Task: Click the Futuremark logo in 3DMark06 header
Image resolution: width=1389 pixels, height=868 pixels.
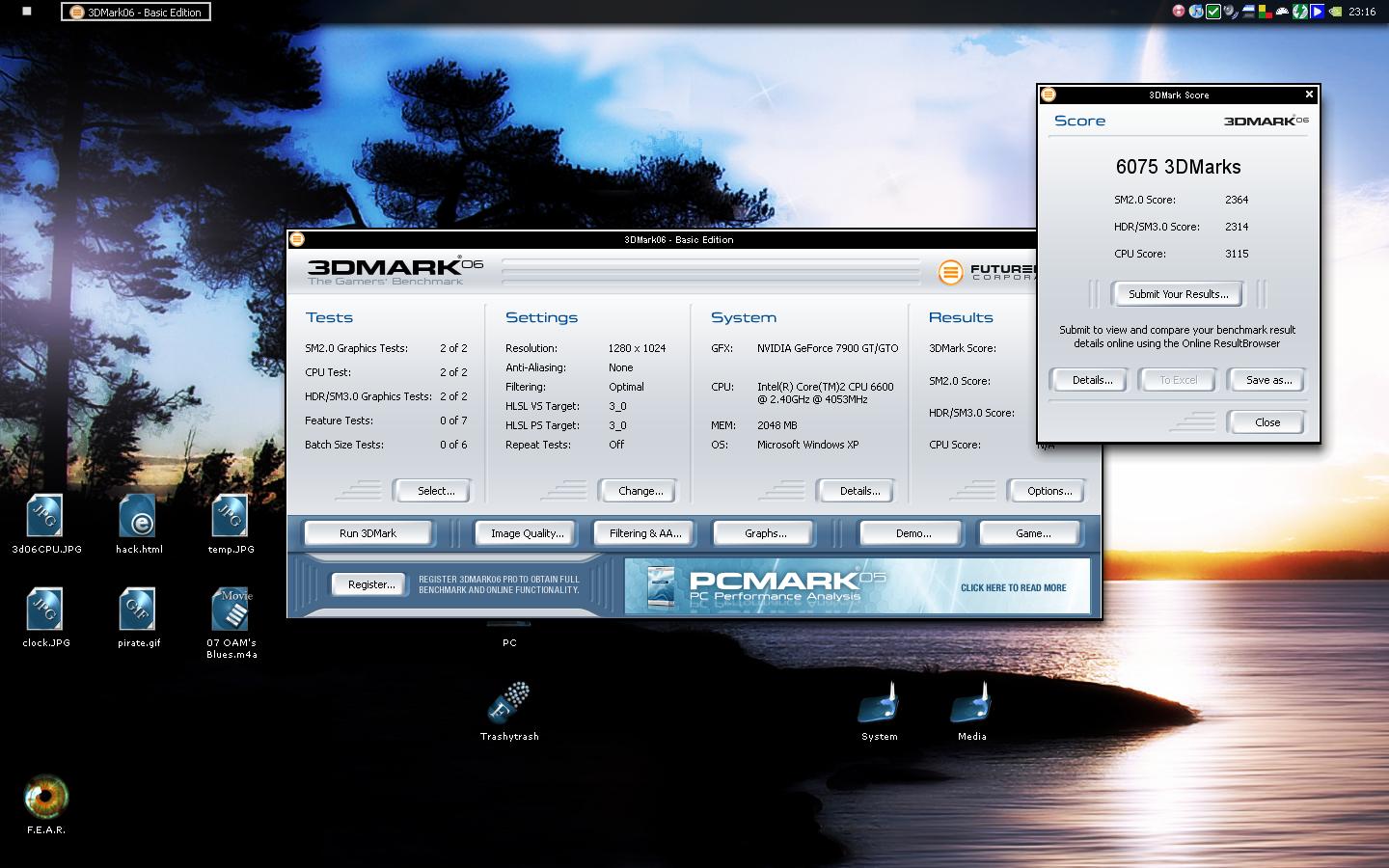Action: (x=987, y=272)
